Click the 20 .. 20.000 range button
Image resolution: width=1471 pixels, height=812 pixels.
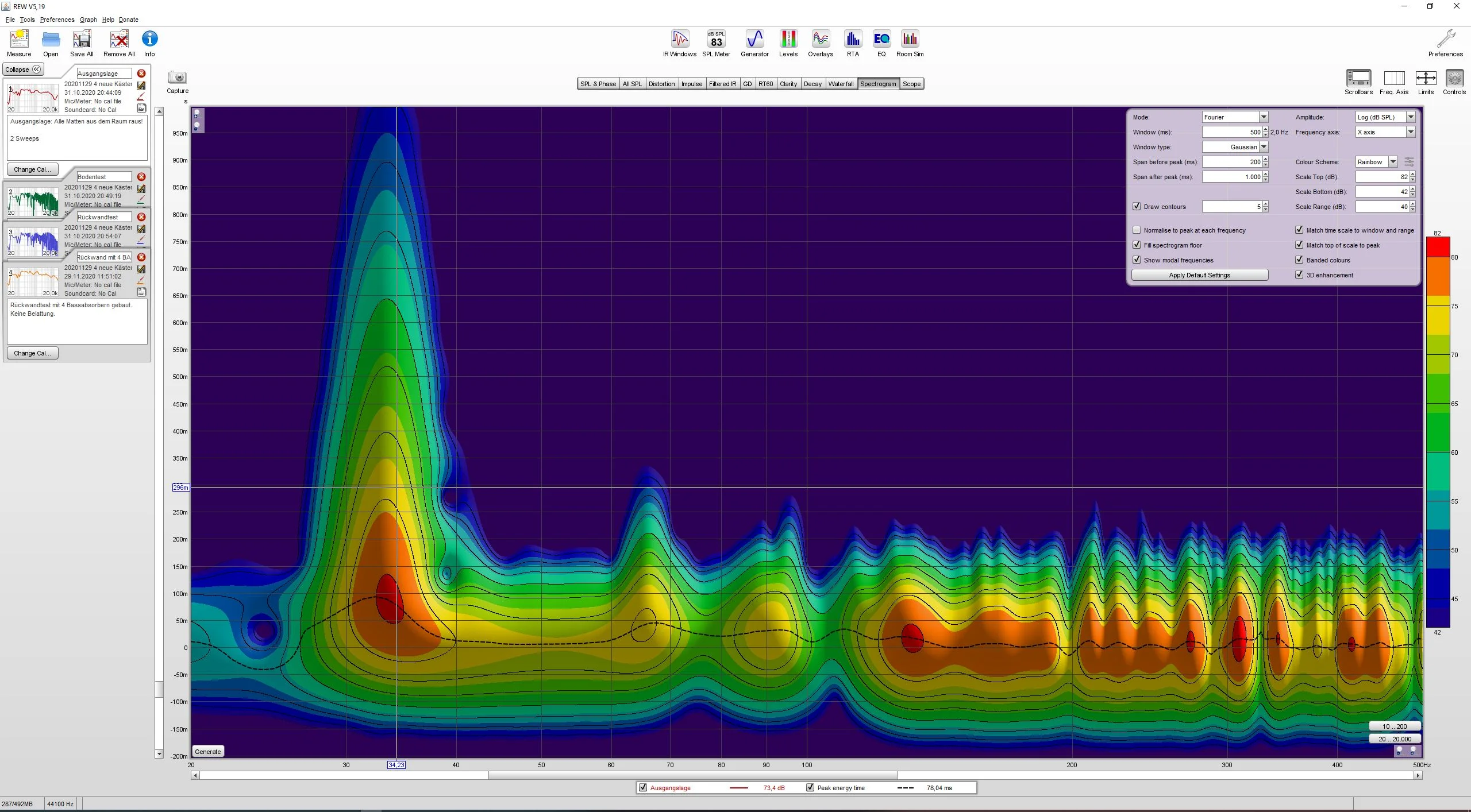1395,739
